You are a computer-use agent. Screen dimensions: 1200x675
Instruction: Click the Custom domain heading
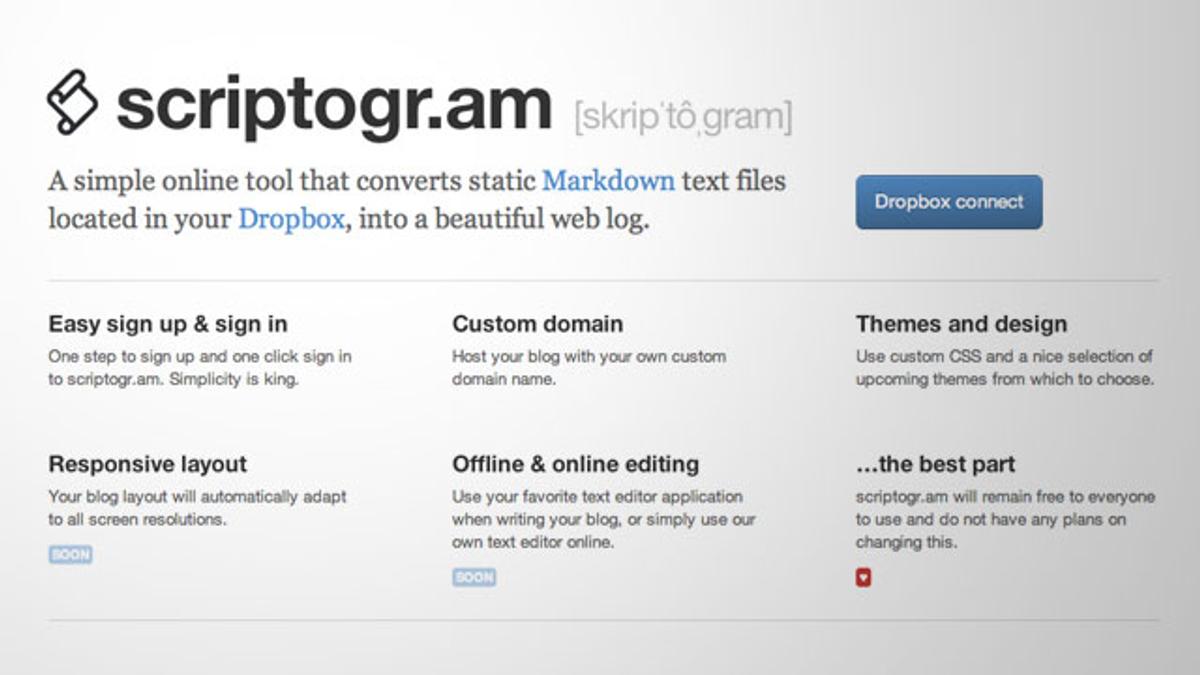click(x=537, y=324)
